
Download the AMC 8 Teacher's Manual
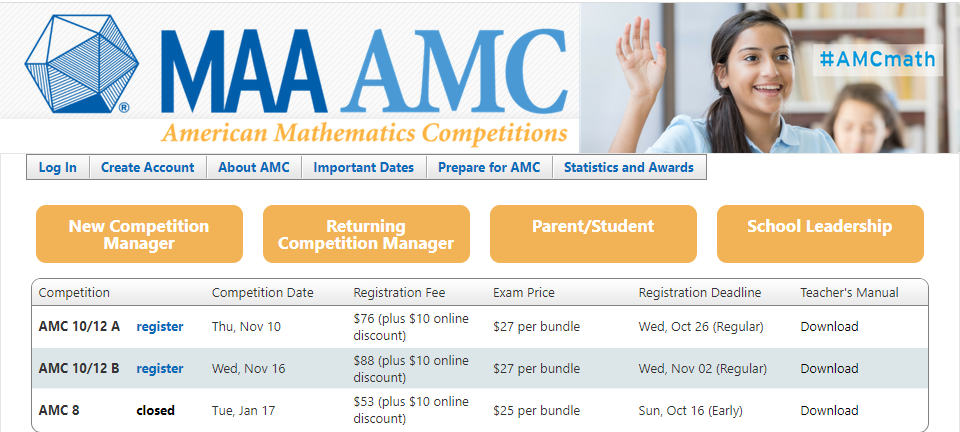(829, 410)
